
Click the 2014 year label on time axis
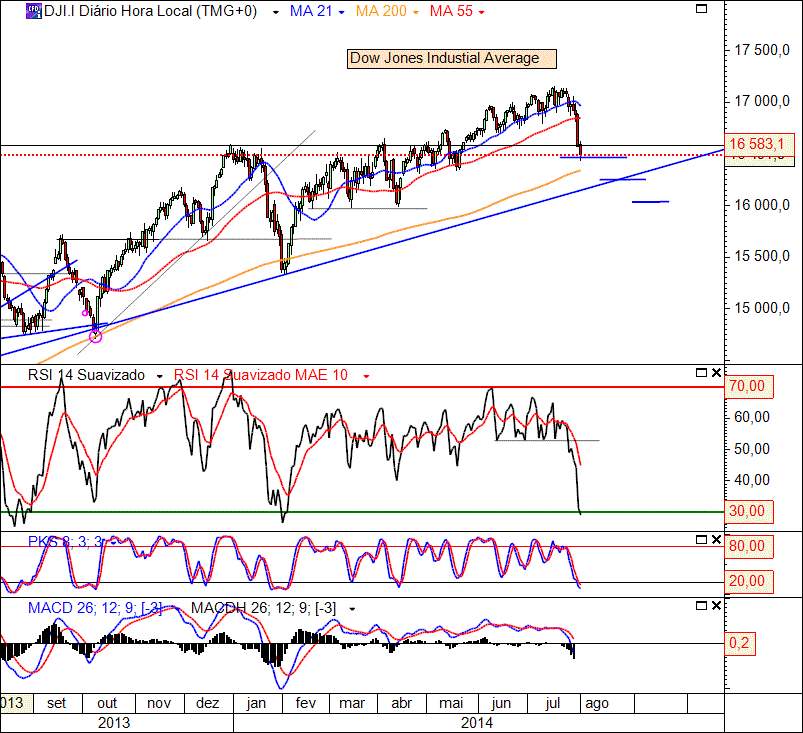pyautogui.click(x=477, y=723)
